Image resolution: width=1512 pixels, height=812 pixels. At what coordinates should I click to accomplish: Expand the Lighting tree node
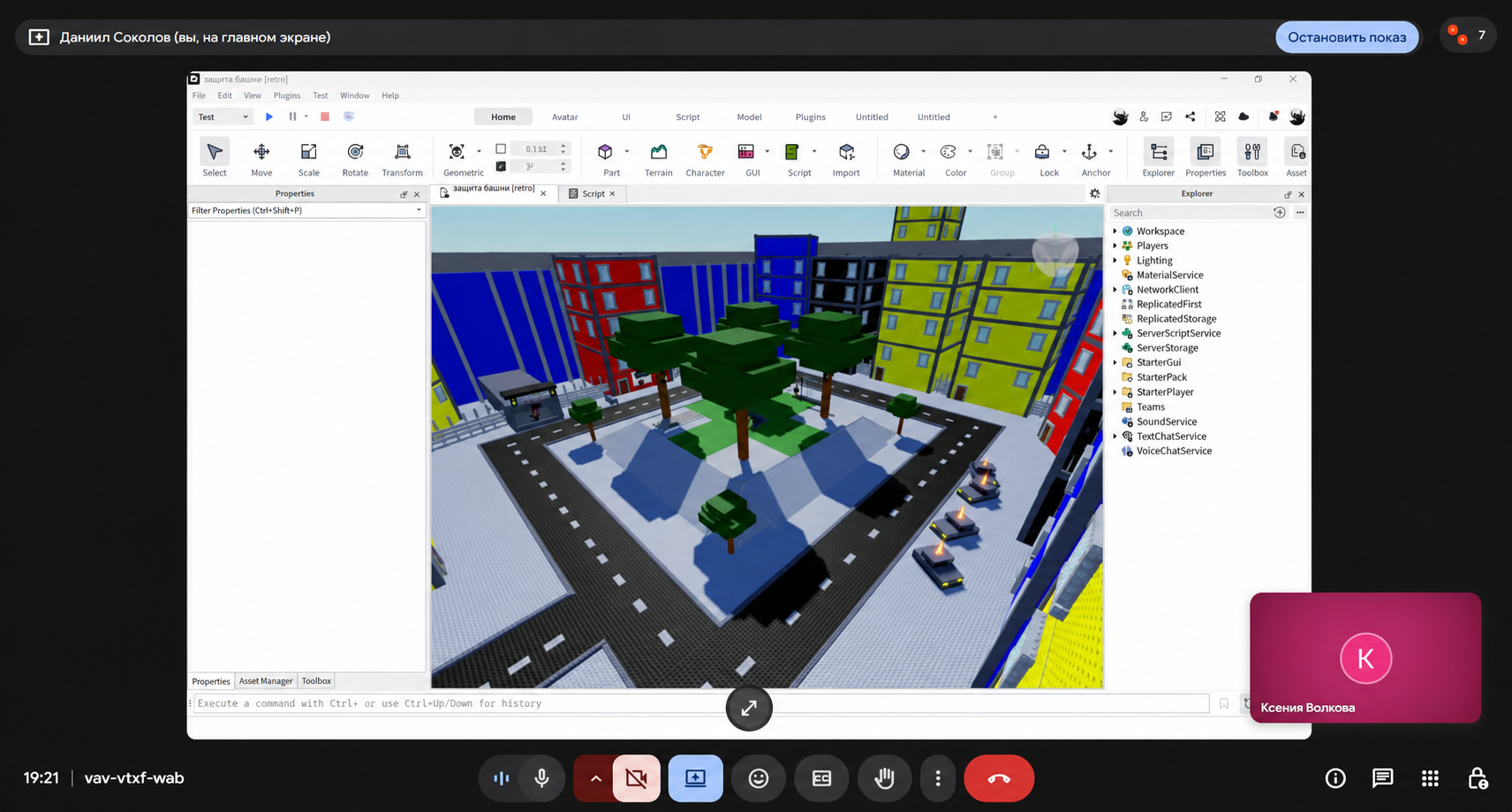tap(1115, 261)
